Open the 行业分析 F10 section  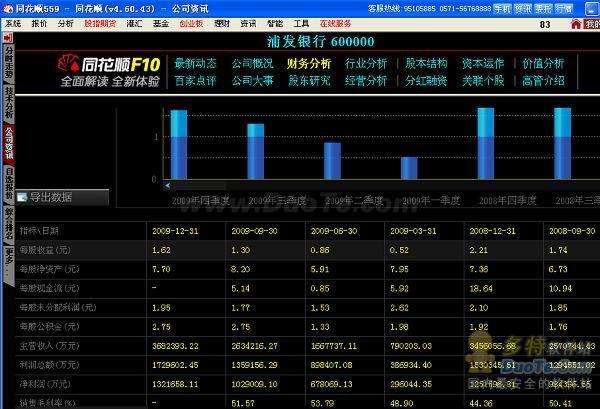pyautogui.click(x=366, y=64)
